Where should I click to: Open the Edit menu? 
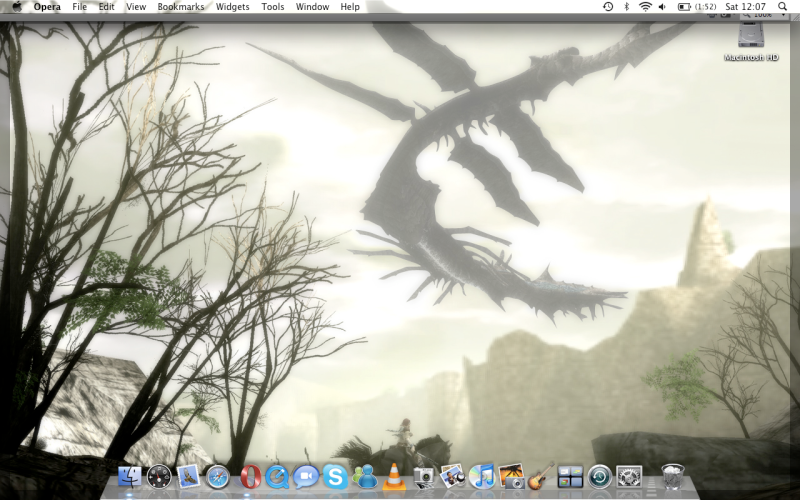pos(107,7)
